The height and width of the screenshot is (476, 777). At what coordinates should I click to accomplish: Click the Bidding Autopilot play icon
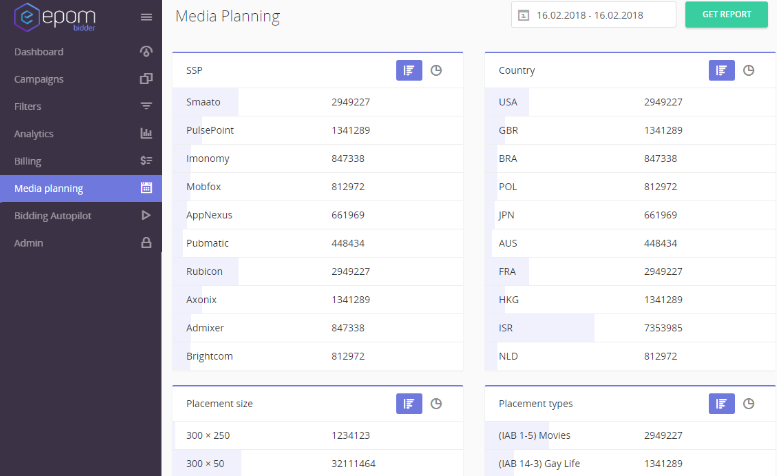(x=146, y=215)
